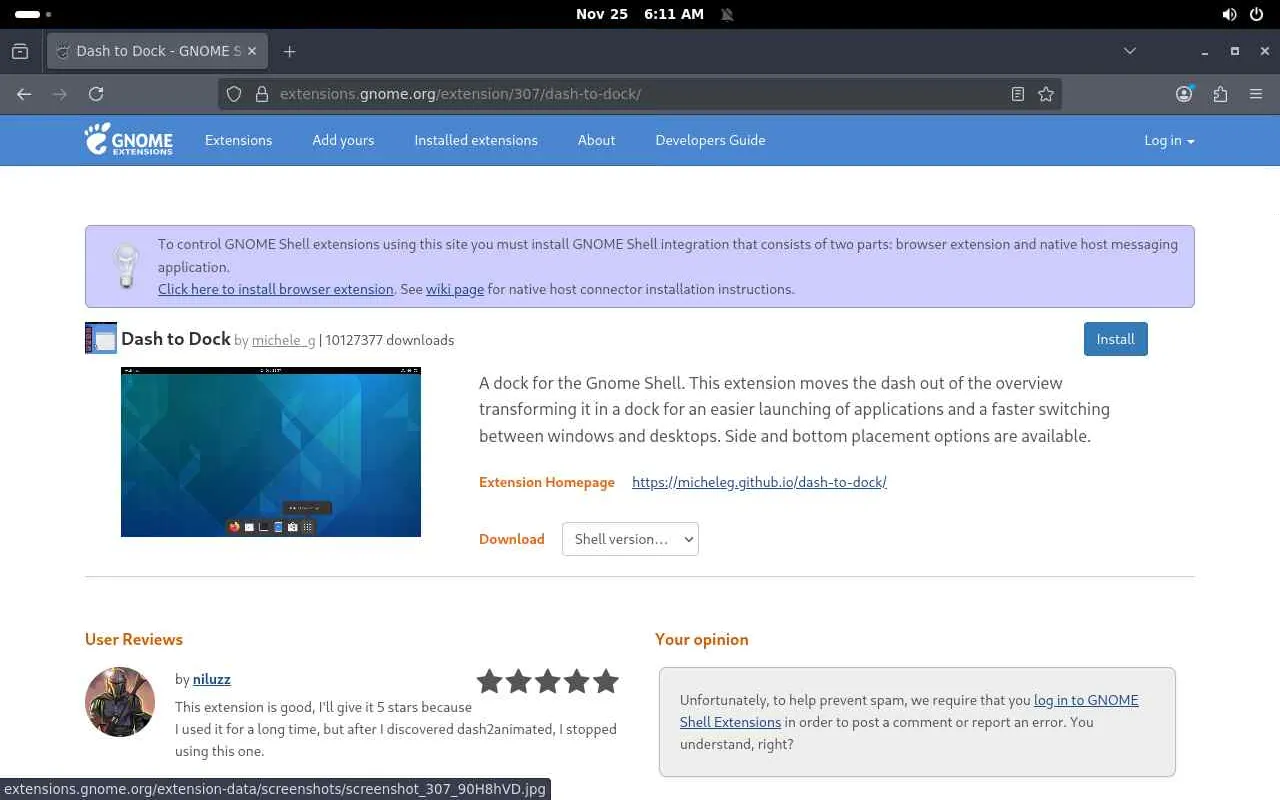Viewport: 1280px width, 800px height.
Task: Click the Download label
Action: coord(512,539)
